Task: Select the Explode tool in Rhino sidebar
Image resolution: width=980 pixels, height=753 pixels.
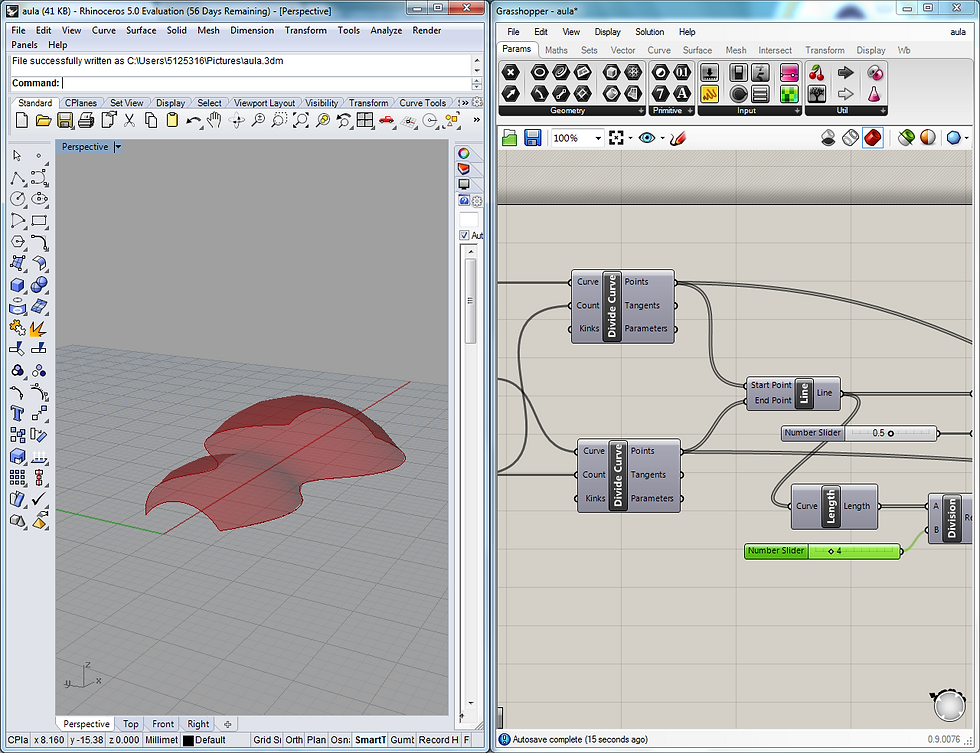Action: (39, 328)
